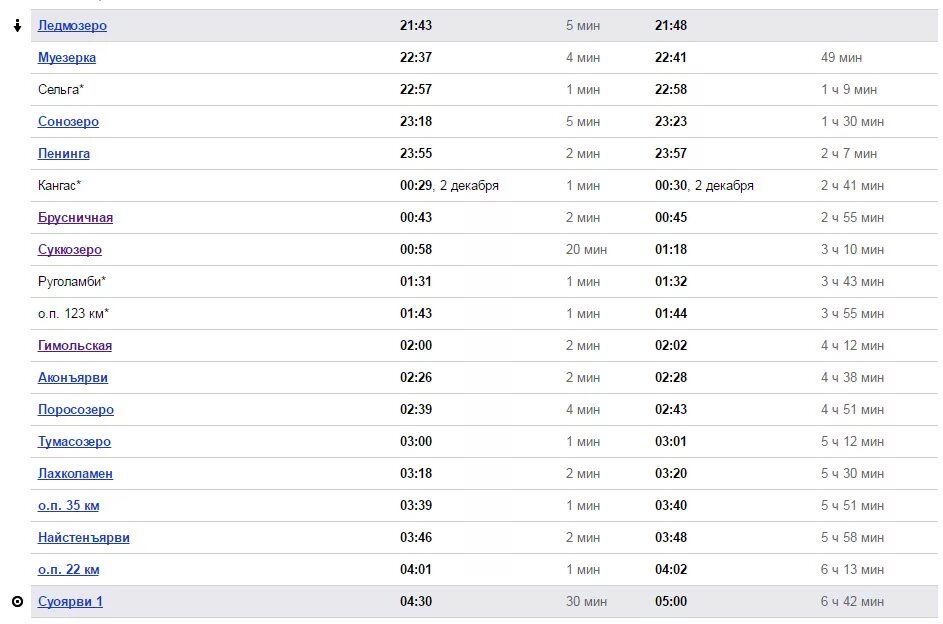The height and width of the screenshot is (624, 943).
Task: Open the Тумасозеро station link
Action: coord(74,441)
